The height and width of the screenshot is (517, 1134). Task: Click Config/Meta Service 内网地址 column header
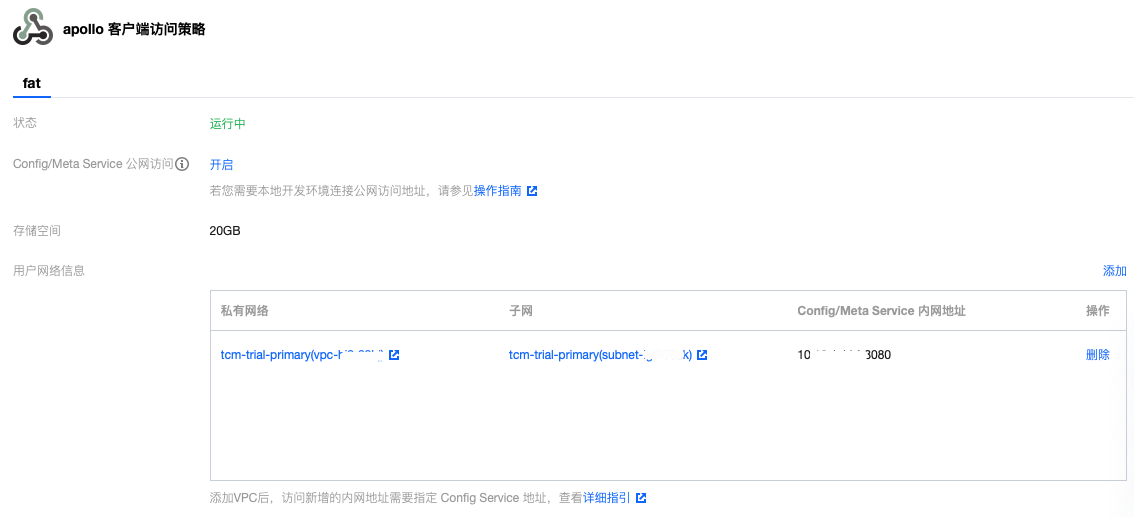point(882,311)
